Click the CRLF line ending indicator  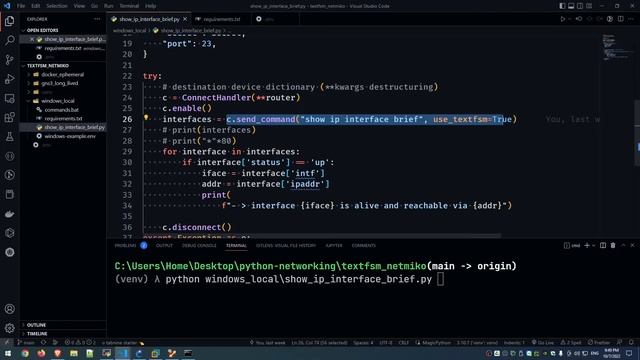(x=403, y=342)
